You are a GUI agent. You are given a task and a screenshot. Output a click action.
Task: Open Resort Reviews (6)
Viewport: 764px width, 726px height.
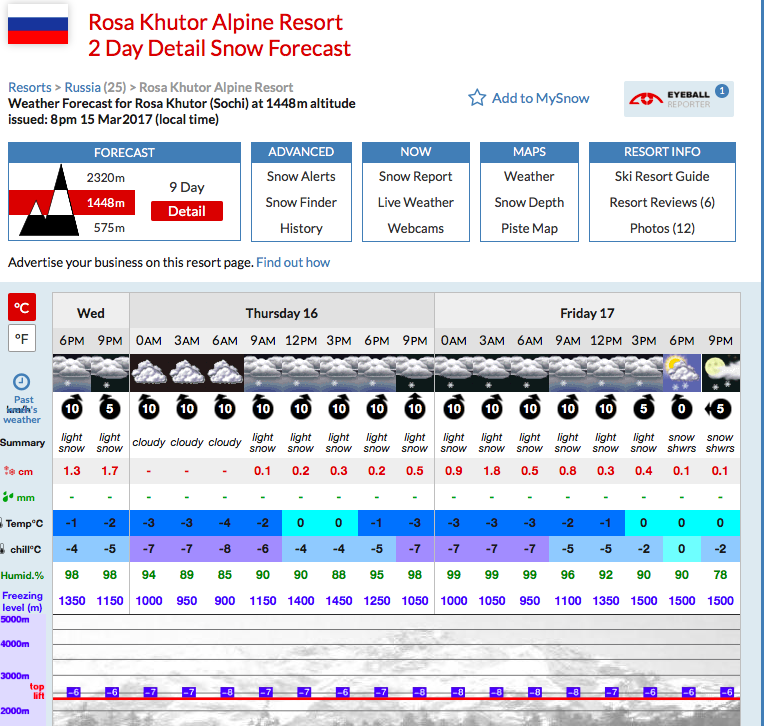click(x=662, y=202)
